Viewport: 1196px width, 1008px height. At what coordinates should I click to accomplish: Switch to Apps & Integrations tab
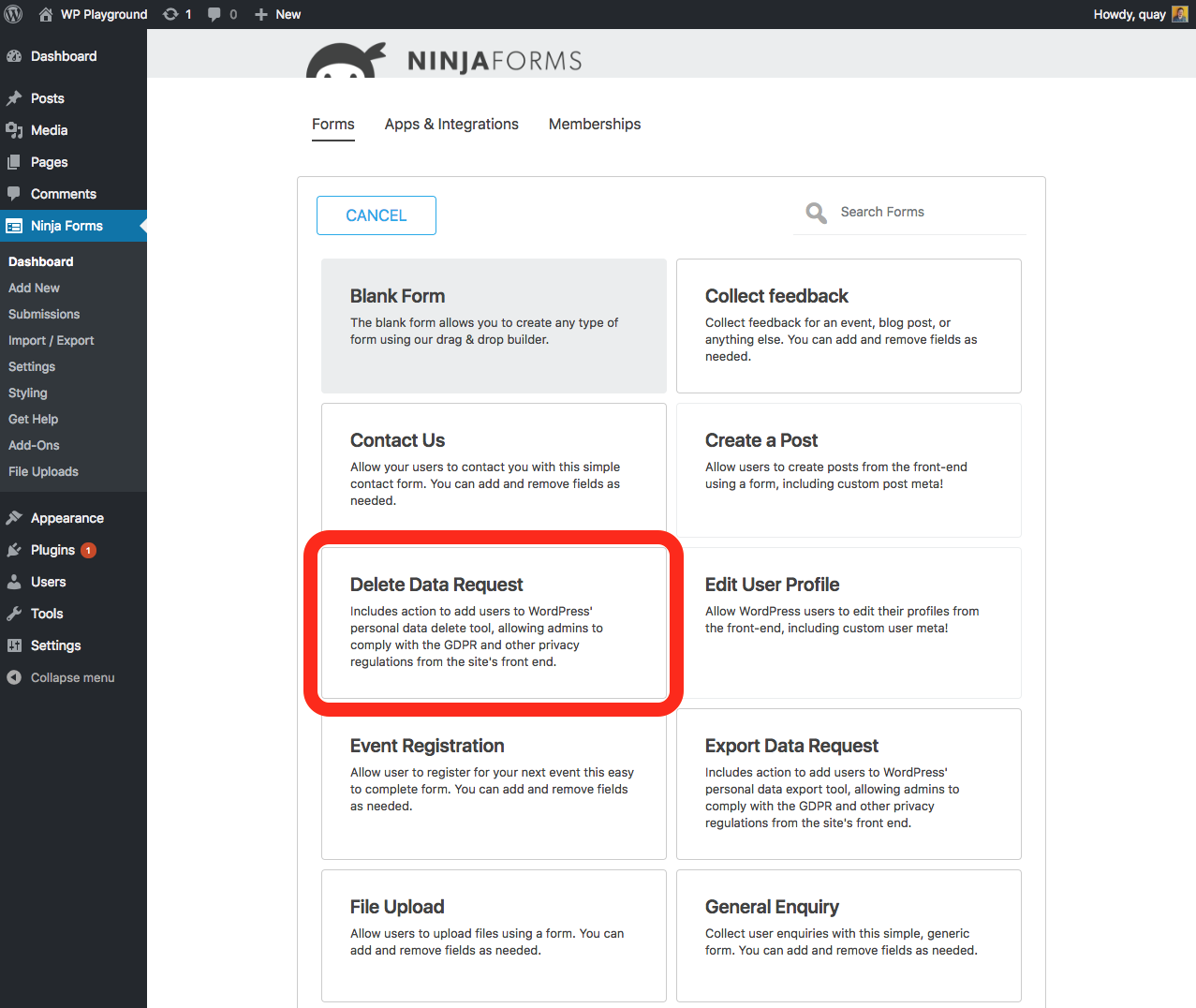pyautogui.click(x=451, y=124)
